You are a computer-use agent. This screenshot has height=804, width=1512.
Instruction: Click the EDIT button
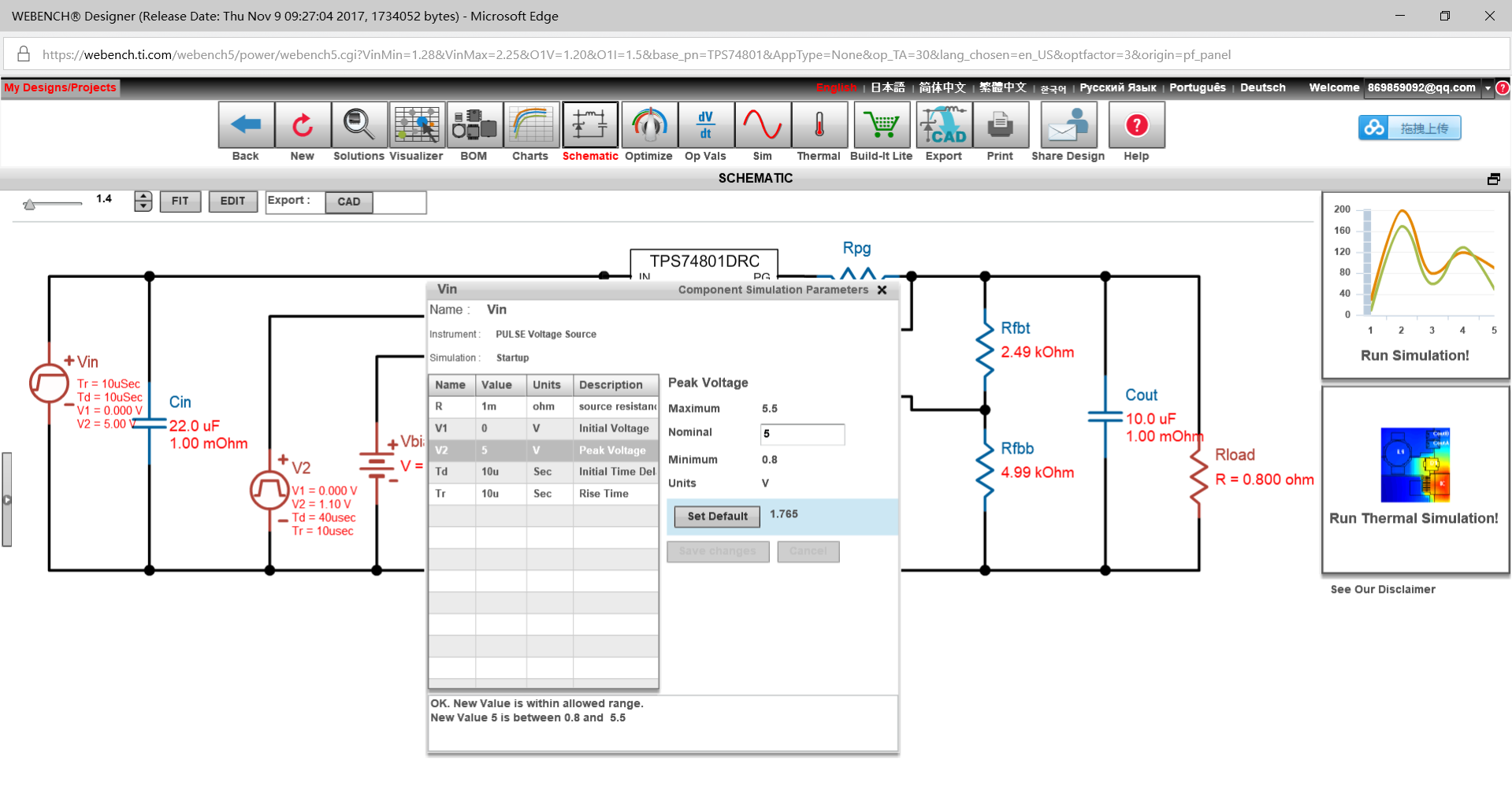[x=232, y=202]
